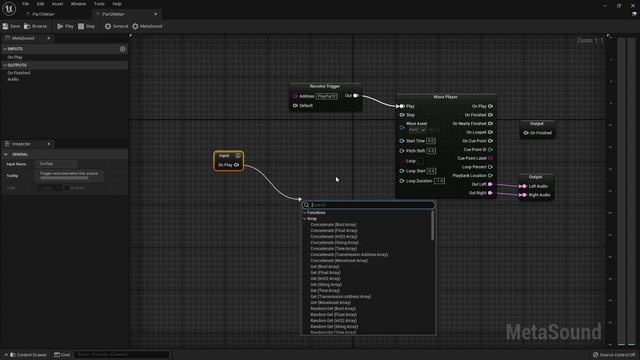
Task: Click the Unreal Engine logo icon
Action: 9,8
